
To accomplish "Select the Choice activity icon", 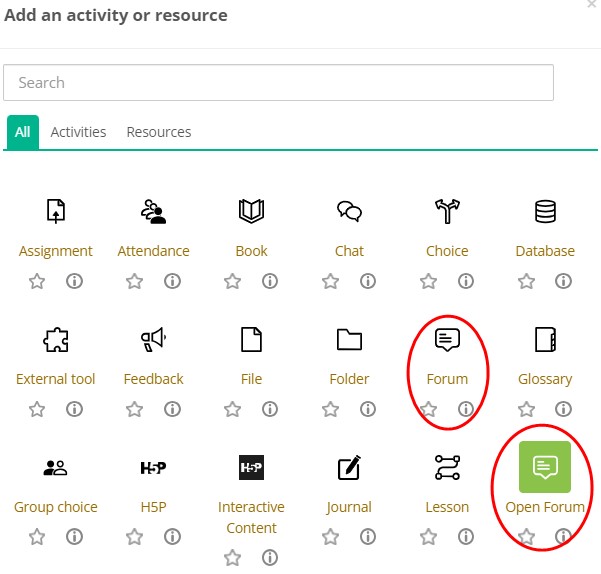I will [447, 211].
